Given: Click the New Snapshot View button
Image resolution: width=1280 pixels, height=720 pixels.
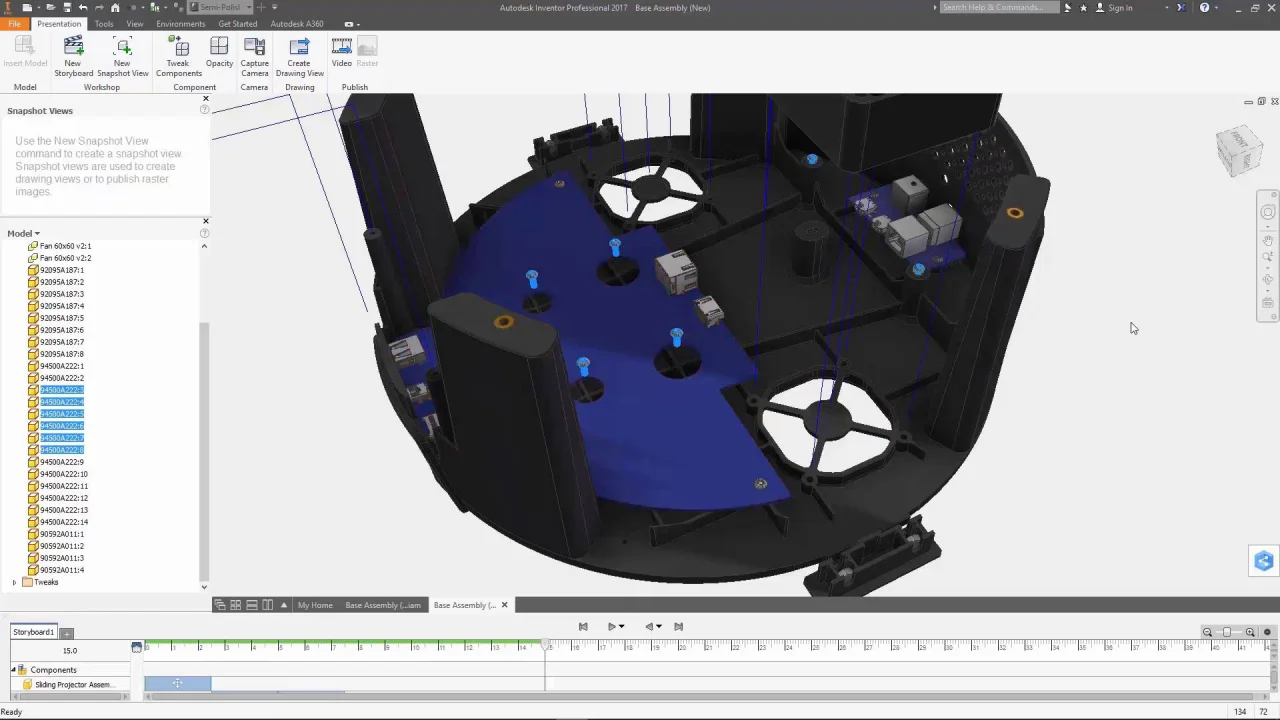Looking at the screenshot, I should (x=122, y=56).
